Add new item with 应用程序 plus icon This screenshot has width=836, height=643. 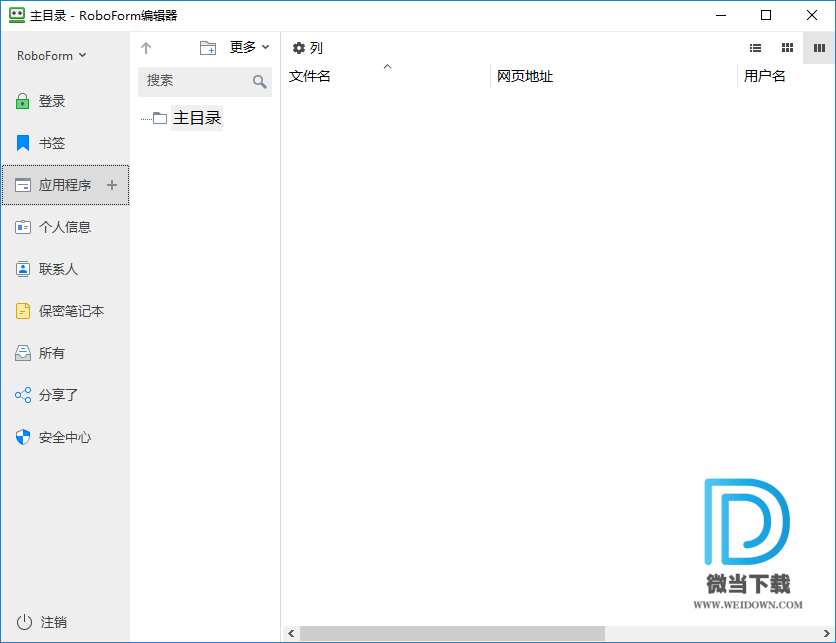(111, 185)
